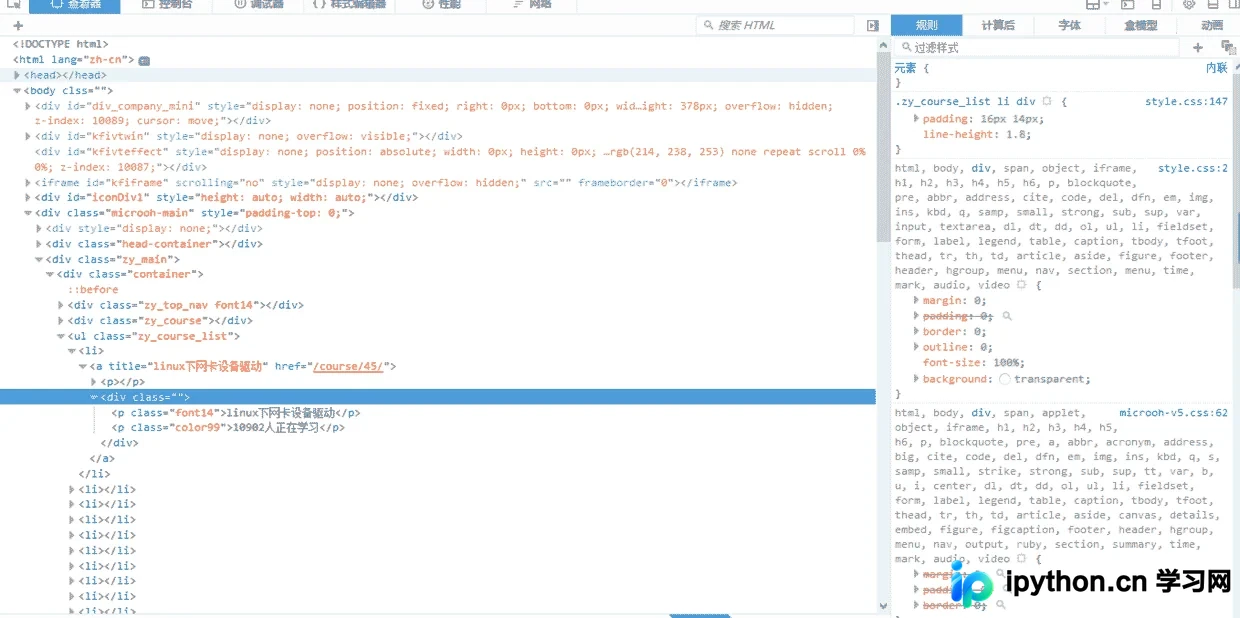Expand the margin shorthand property
Image resolution: width=1240 pixels, height=618 pixels.
click(917, 300)
